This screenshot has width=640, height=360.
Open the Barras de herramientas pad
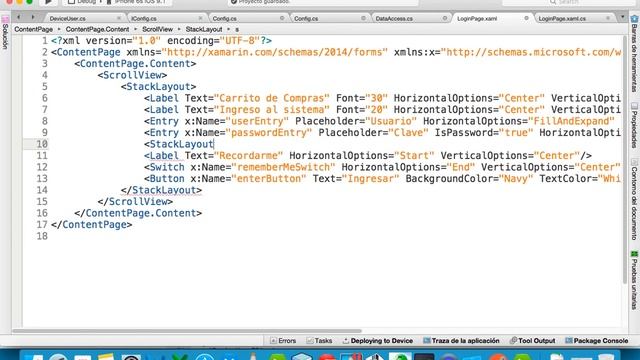[x=634, y=54]
